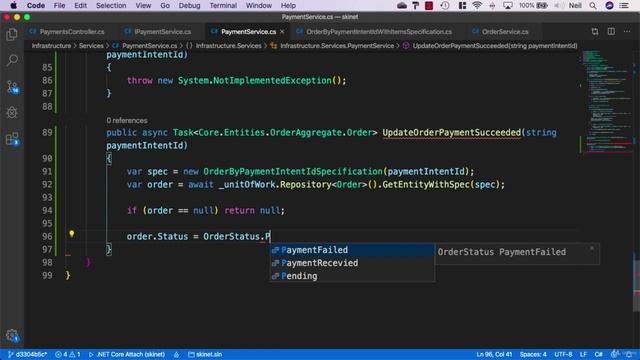The width and height of the screenshot is (640, 360).
Task: Click the open changes icon in editor toolbar
Action: pos(595,31)
